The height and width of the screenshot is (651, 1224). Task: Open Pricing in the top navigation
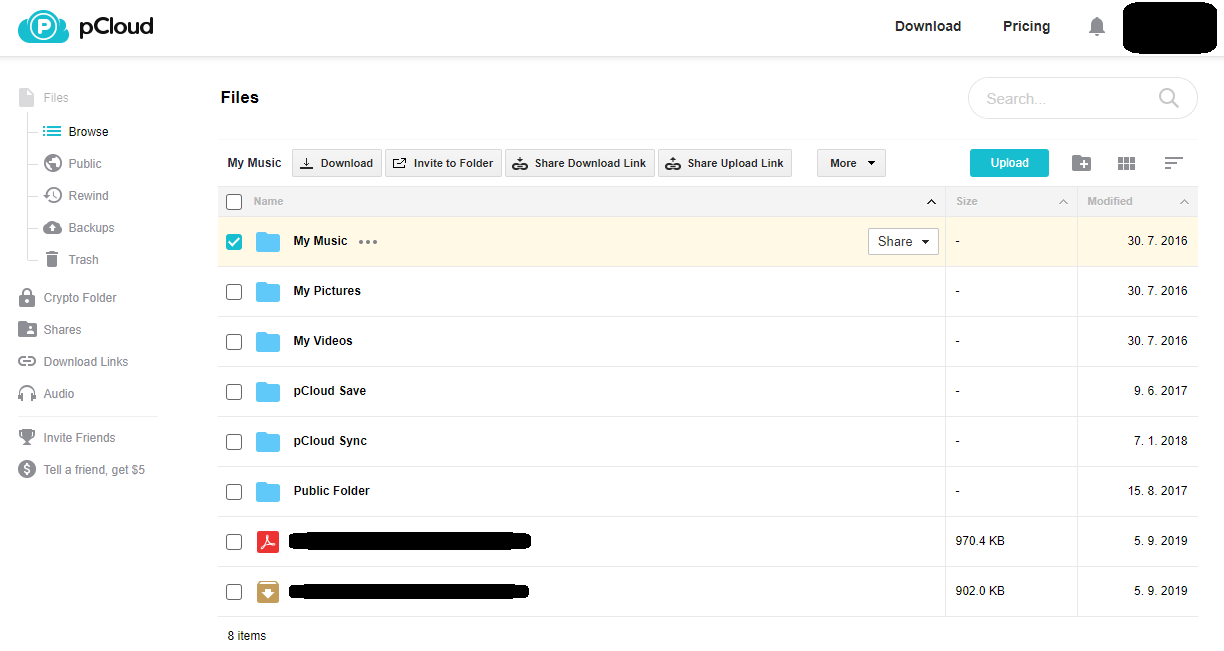1026,27
